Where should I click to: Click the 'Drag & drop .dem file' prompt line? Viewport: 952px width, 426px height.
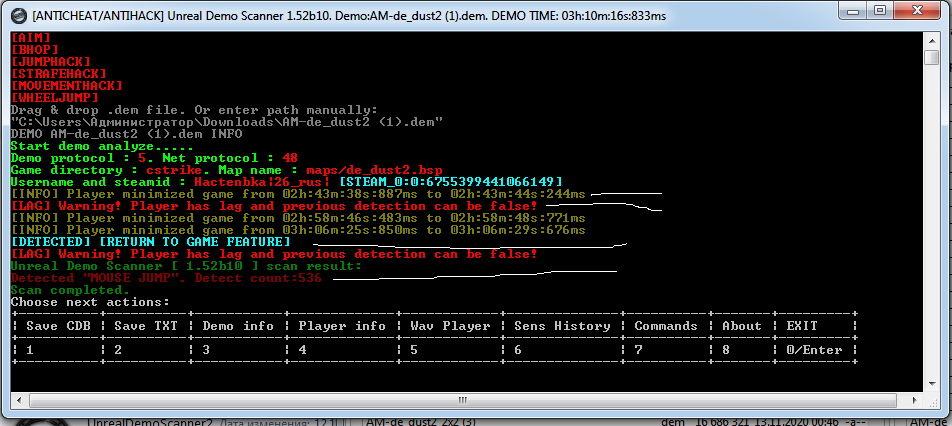click(194, 110)
